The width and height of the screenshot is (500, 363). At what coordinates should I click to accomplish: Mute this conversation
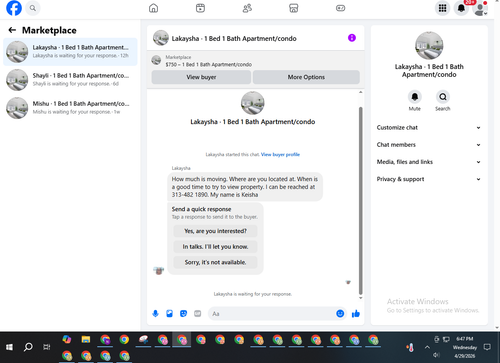[x=415, y=97]
